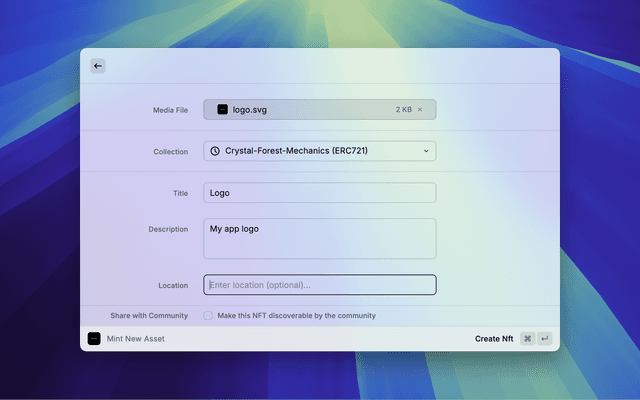This screenshot has height=400, width=640.
Task: Click the Create Nft button
Action: pyautogui.click(x=494, y=339)
